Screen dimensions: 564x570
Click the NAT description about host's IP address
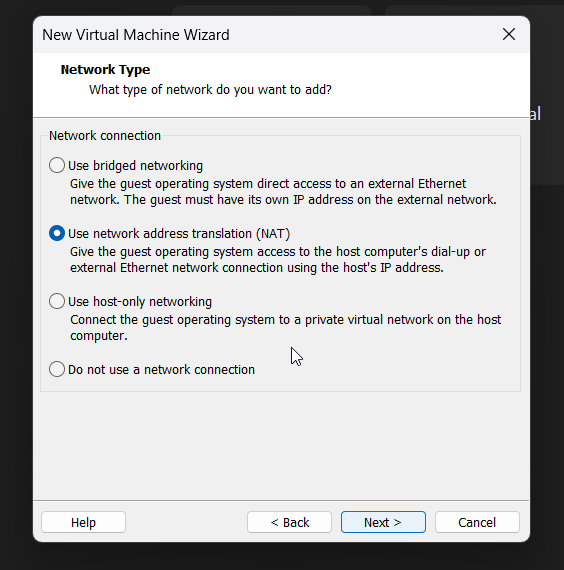[278, 260]
